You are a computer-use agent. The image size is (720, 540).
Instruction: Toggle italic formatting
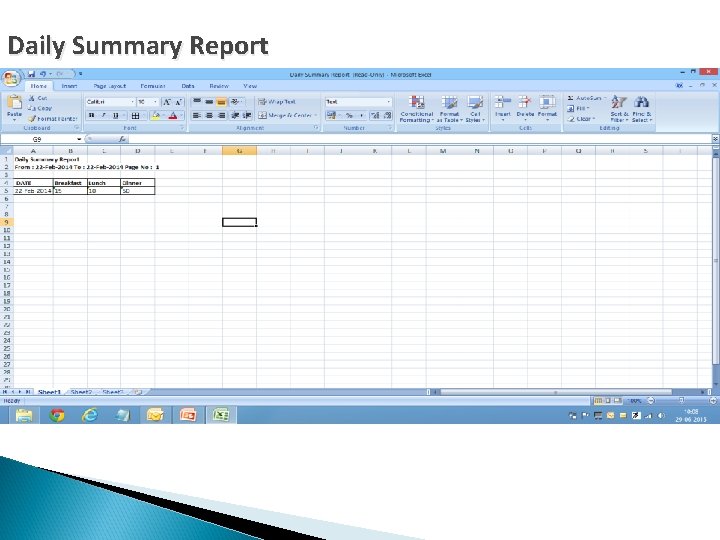[103, 115]
